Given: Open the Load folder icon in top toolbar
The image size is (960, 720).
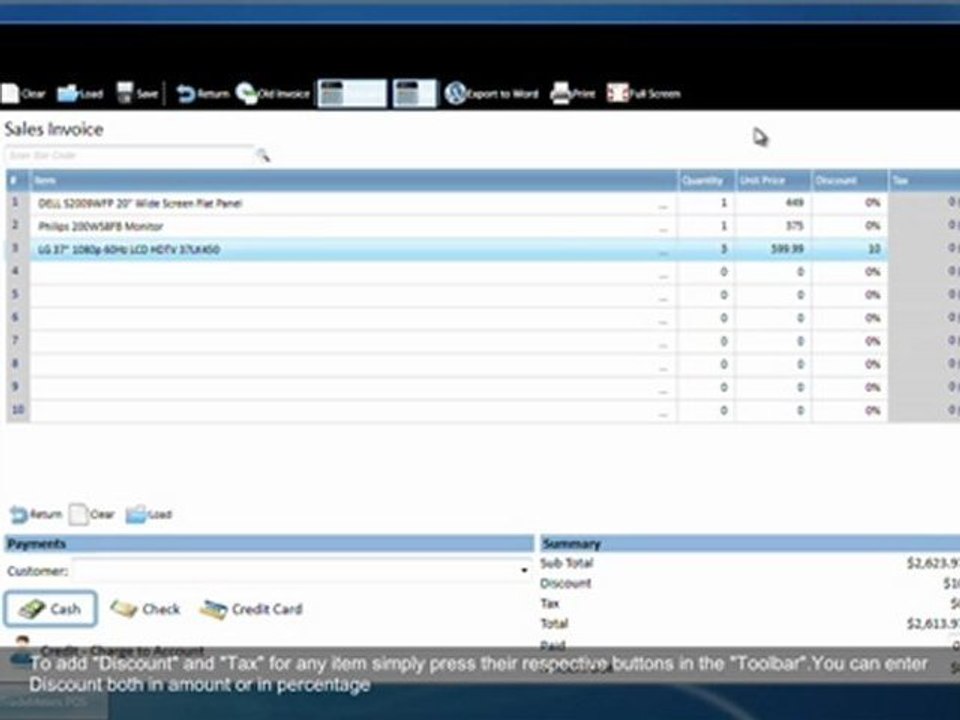Looking at the screenshot, I should tap(80, 94).
